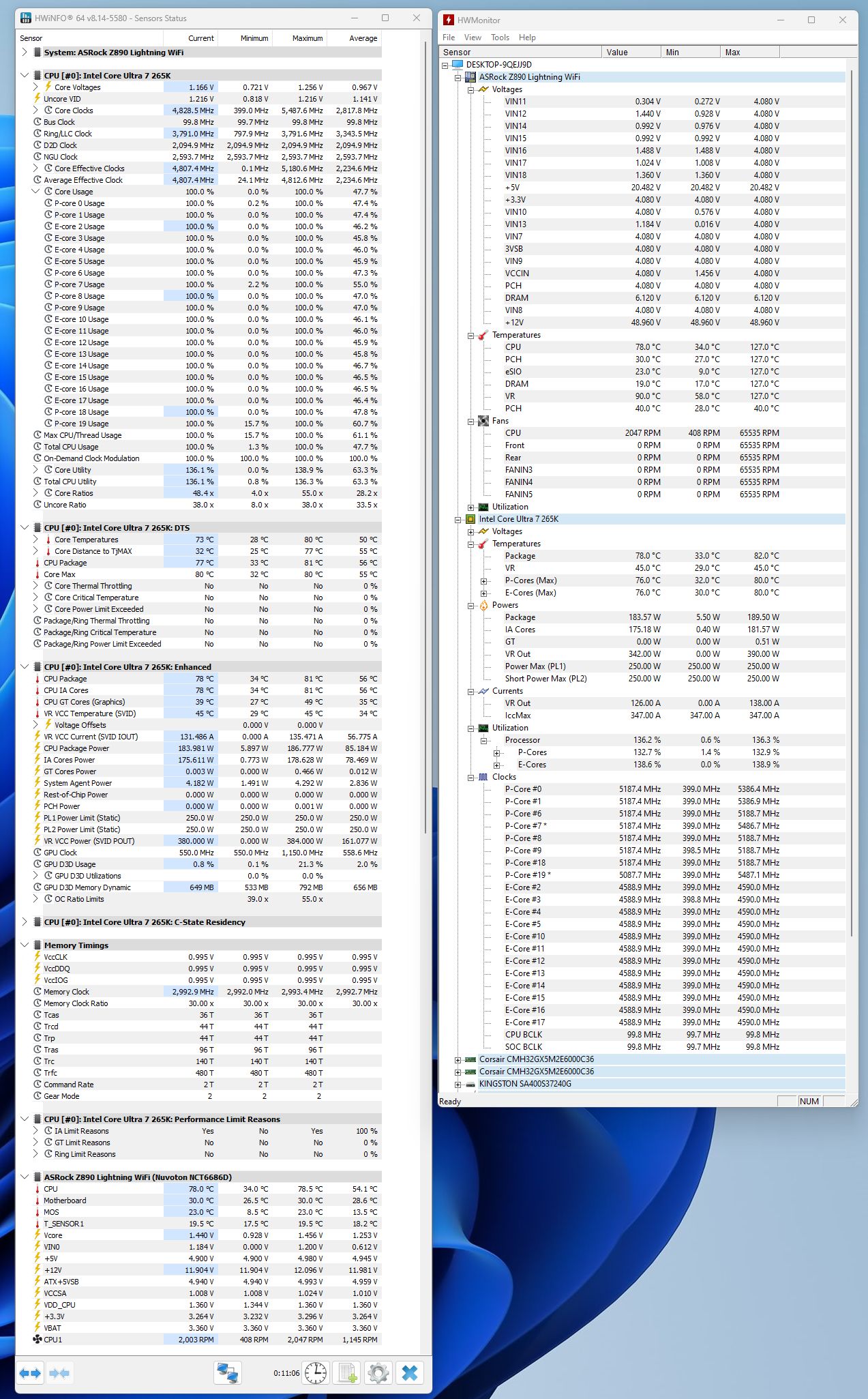Click the Maximum column header in HWiNFO
Image resolution: width=868 pixels, height=1399 pixels.
click(x=299, y=38)
